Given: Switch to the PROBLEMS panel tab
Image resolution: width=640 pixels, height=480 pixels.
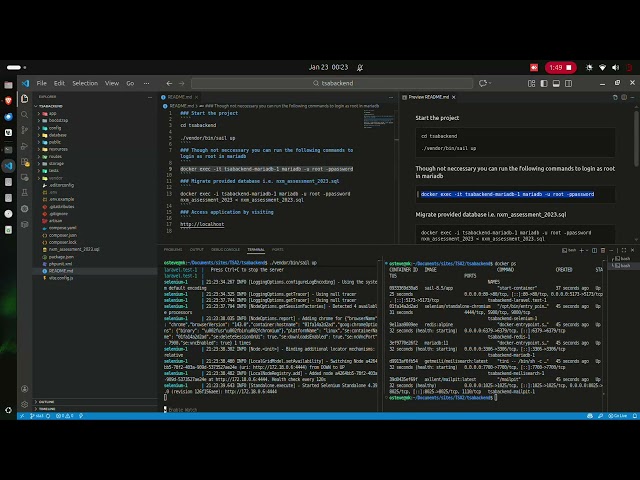Looking at the screenshot, I should 173,249.
